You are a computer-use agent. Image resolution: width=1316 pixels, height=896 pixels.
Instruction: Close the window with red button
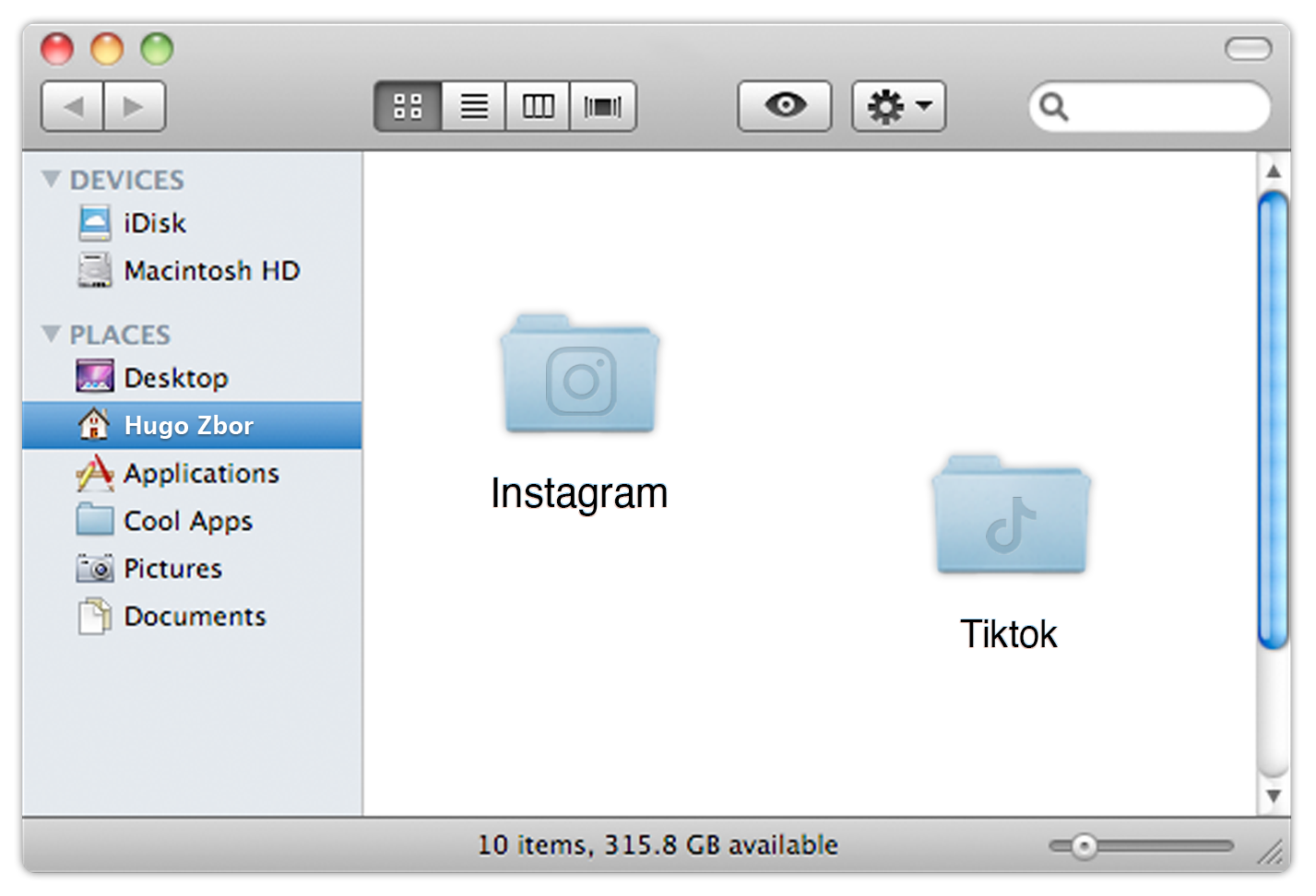(57, 49)
